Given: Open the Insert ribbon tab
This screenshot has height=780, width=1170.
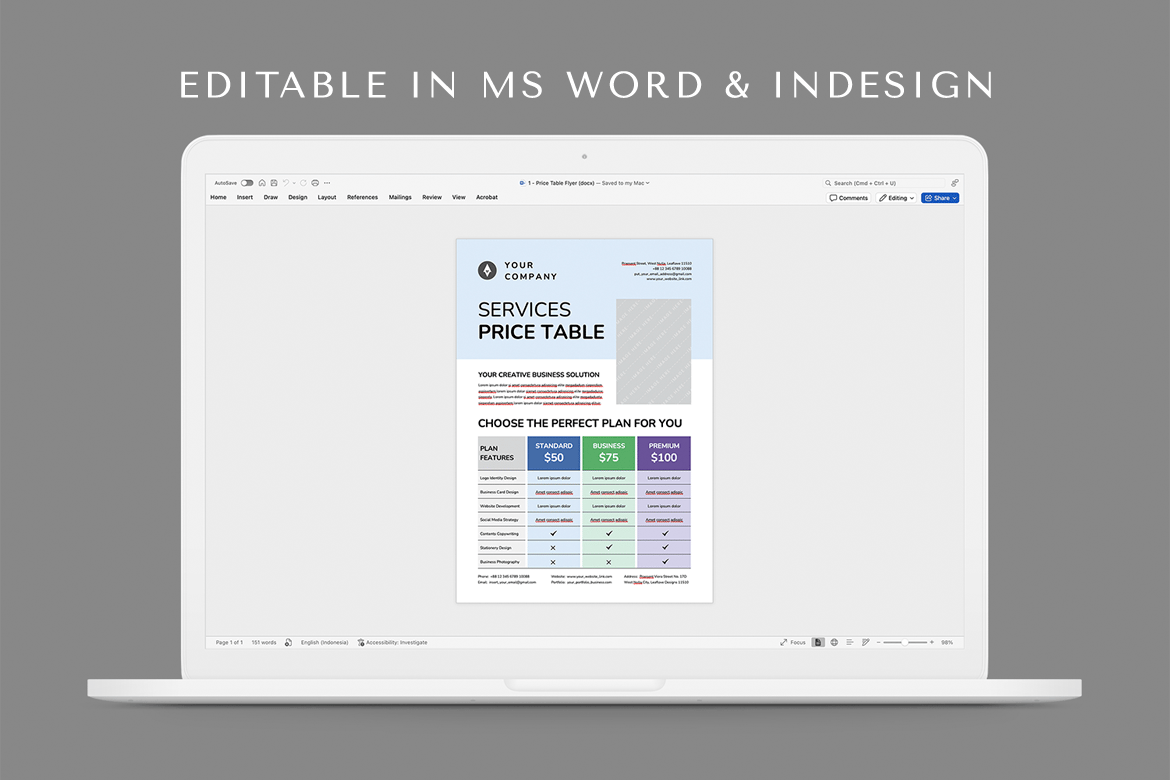Looking at the screenshot, I should tap(245, 197).
